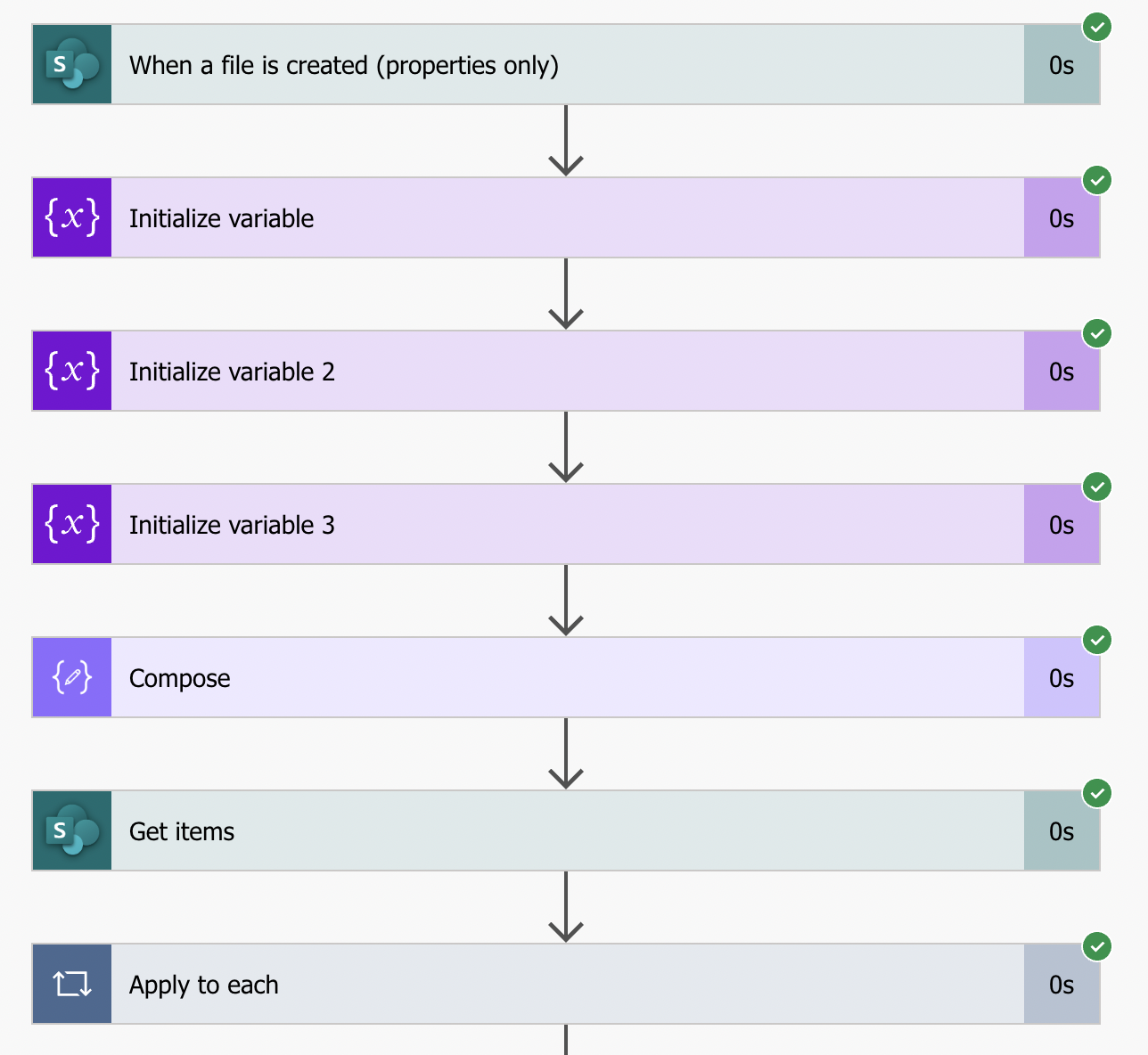Click the variable icon on Initialize variable 2
The image size is (1148, 1055).
(x=72, y=372)
